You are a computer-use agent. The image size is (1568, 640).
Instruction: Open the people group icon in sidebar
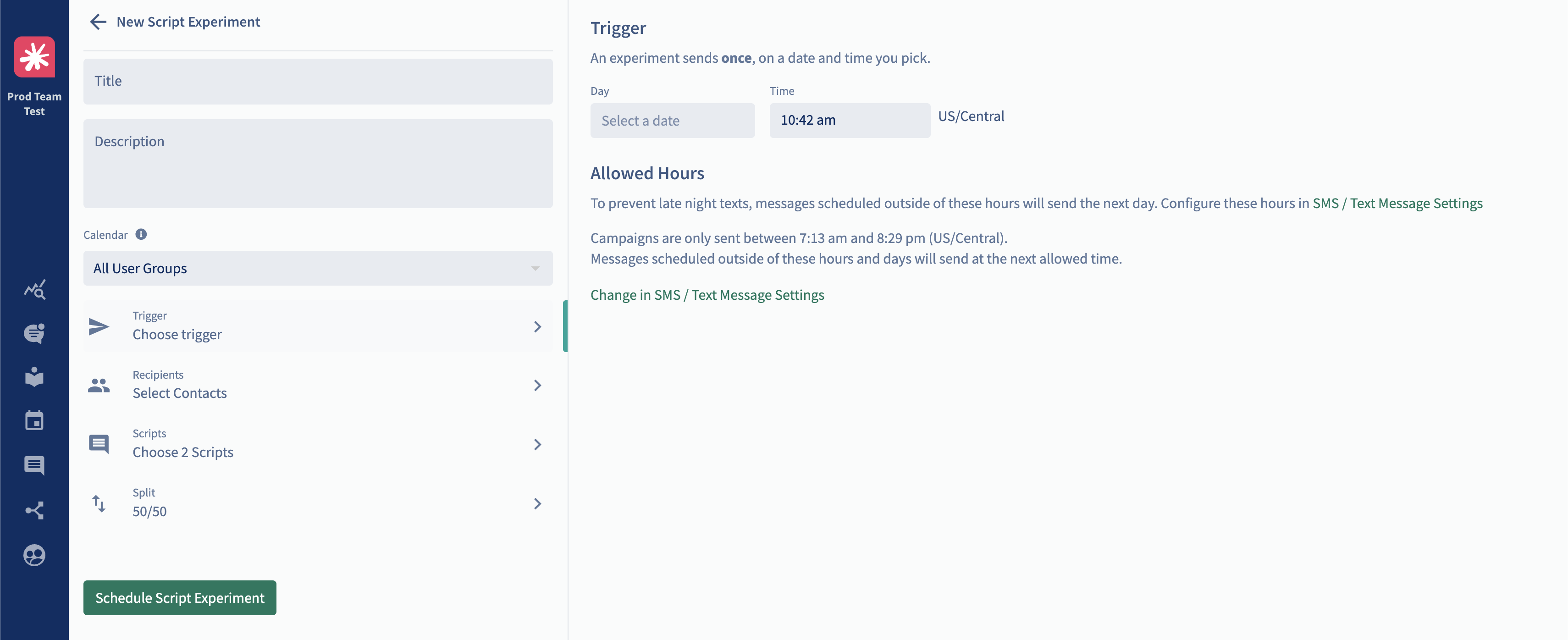pyautogui.click(x=34, y=555)
